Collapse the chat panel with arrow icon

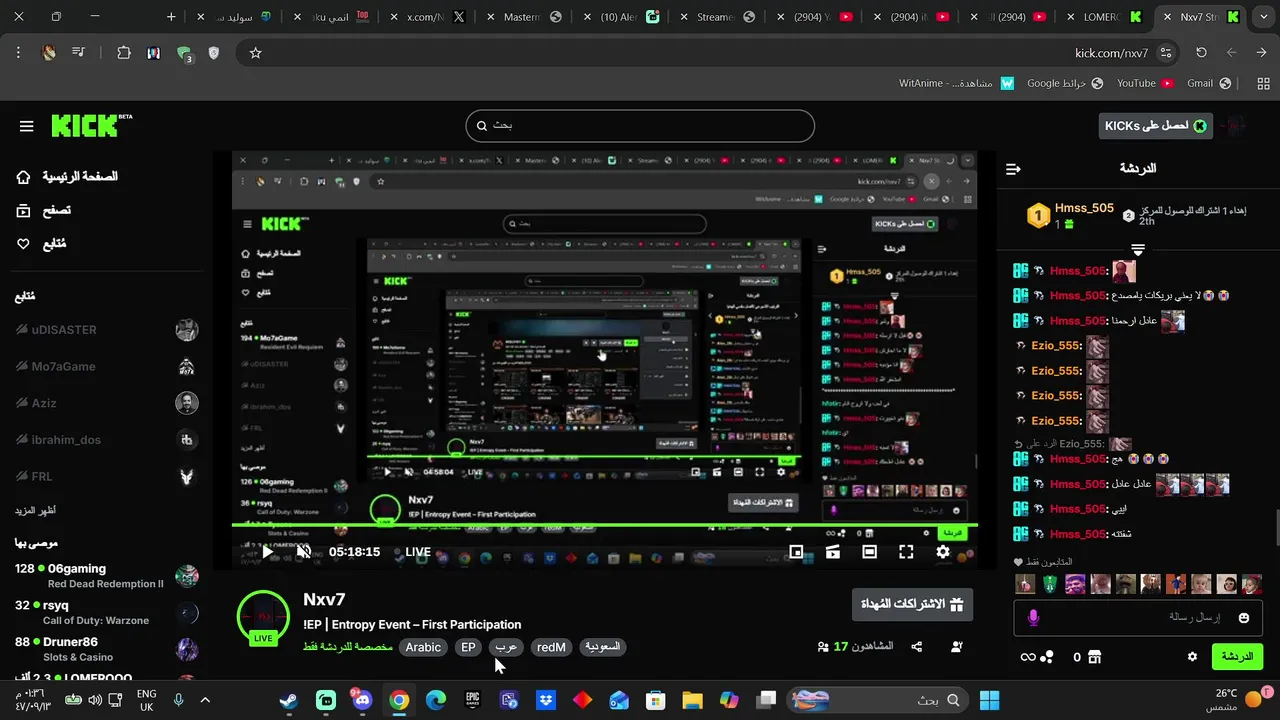pos(1013,169)
